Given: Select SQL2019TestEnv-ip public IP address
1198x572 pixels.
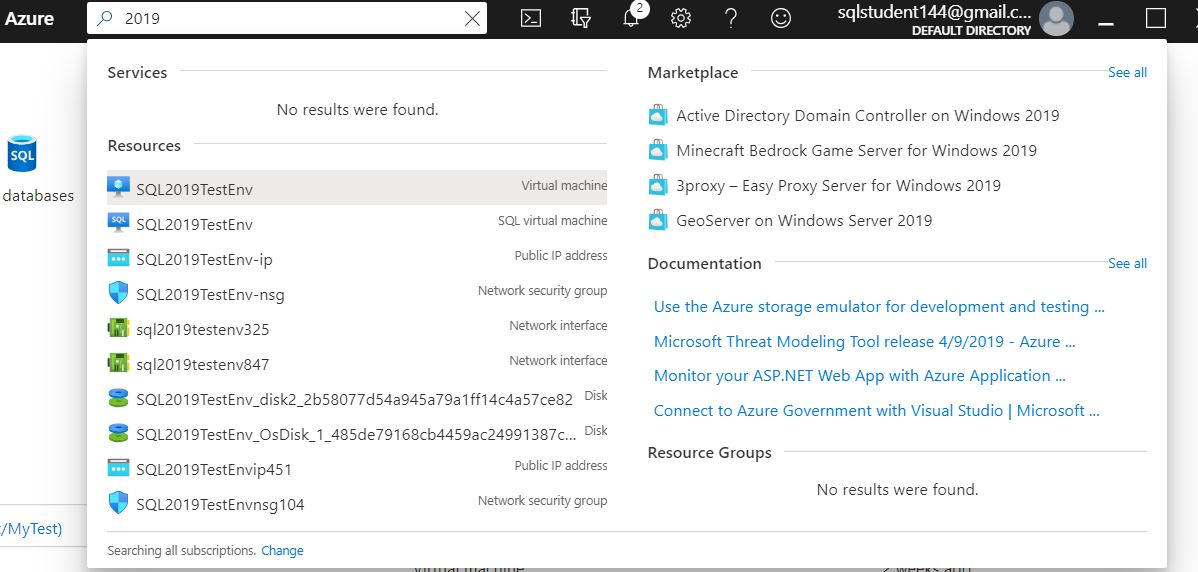Looking at the screenshot, I should [204, 259].
